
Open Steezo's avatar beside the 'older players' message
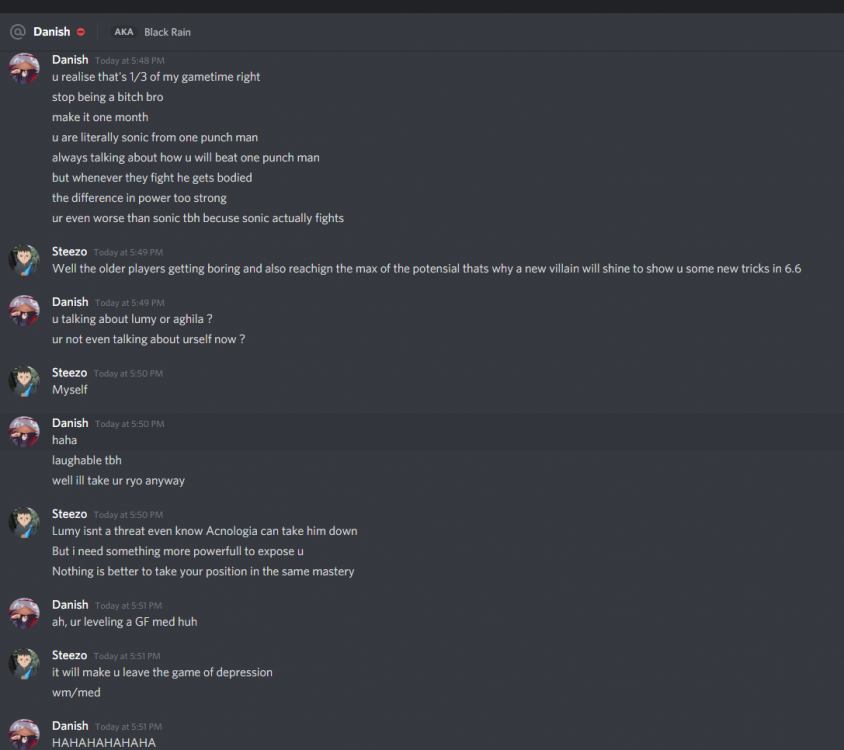coord(24,259)
